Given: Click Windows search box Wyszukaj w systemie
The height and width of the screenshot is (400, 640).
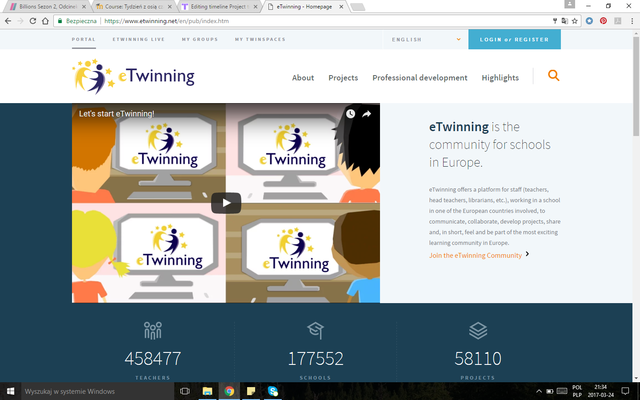Looking at the screenshot, I should pyautogui.click(x=97, y=391).
